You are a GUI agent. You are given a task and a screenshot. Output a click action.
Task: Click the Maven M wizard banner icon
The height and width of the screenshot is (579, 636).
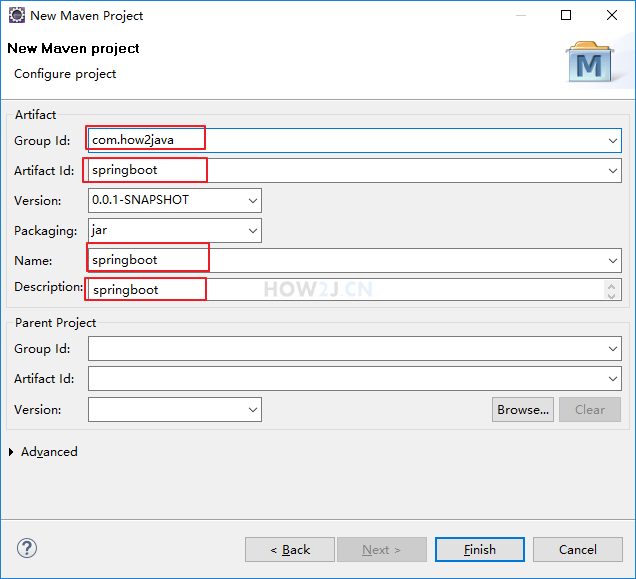point(589,61)
